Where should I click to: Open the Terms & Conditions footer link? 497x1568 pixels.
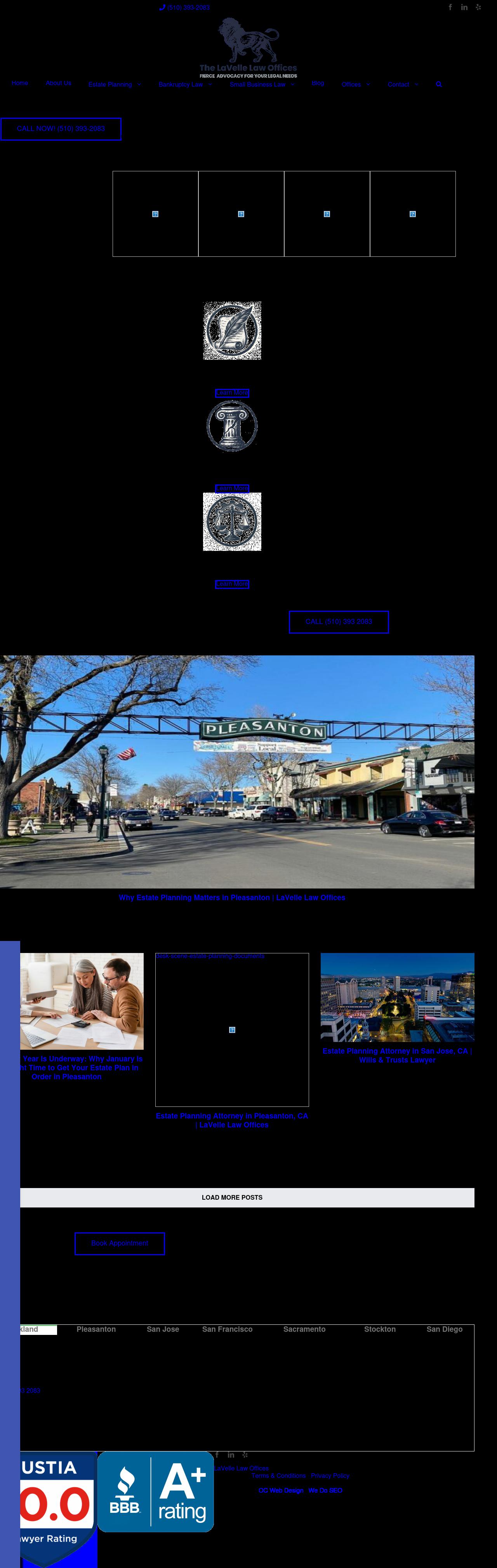(x=279, y=1476)
